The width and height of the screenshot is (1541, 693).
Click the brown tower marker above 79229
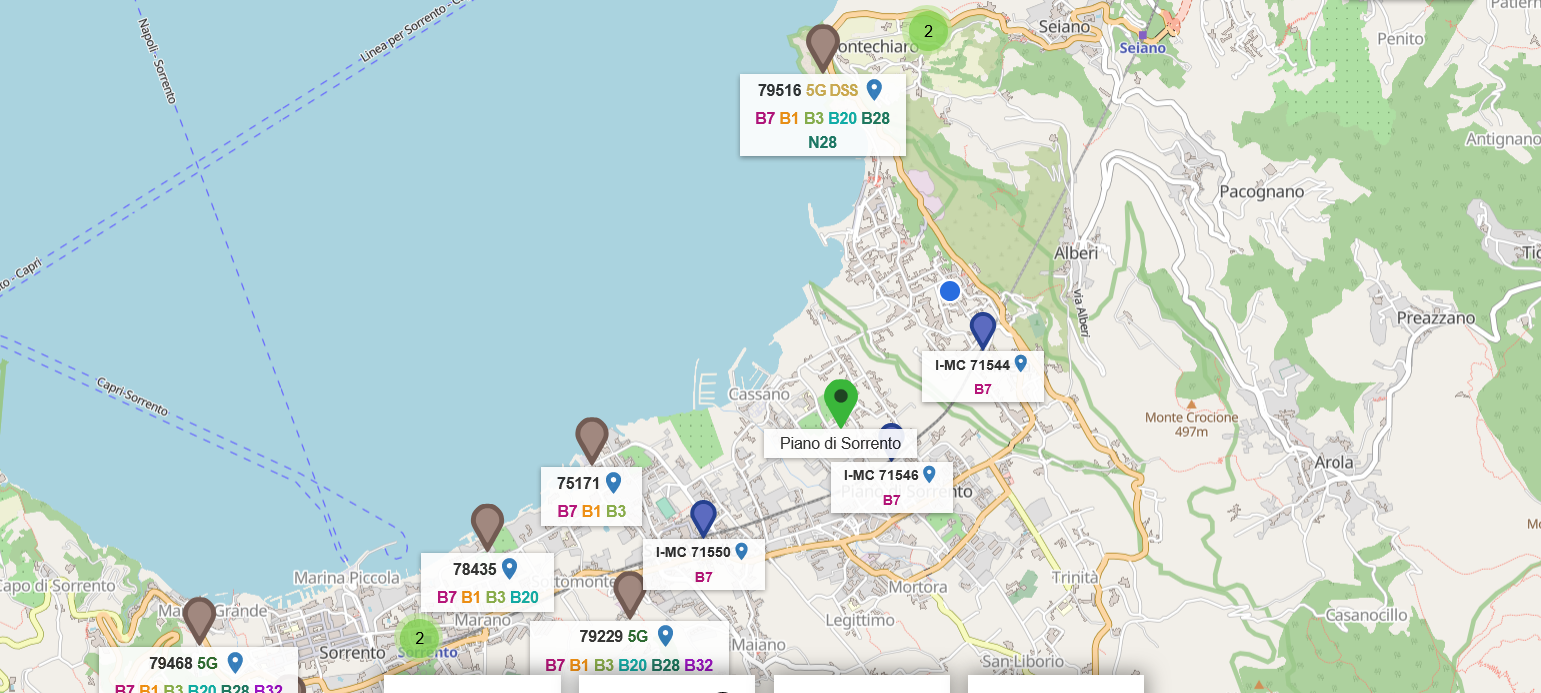pyautogui.click(x=629, y=594)
